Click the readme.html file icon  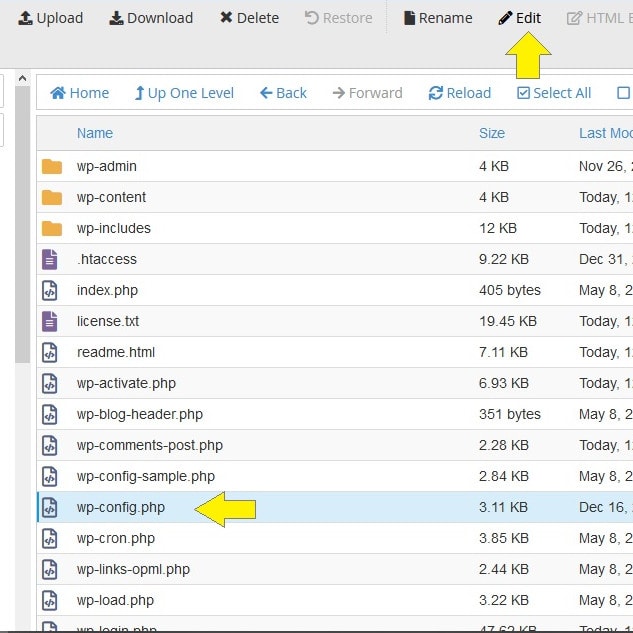(50, 352)
